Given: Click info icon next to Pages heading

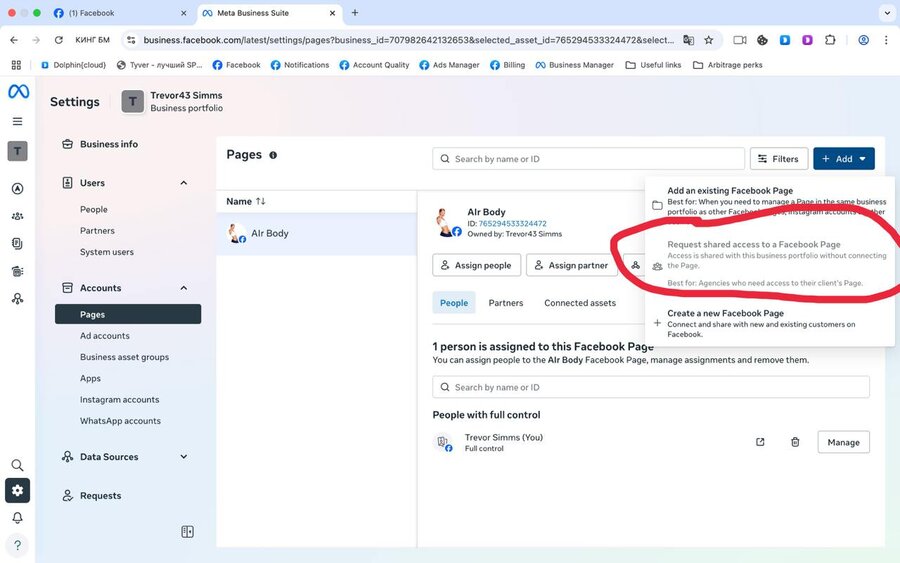Looking at the screenshot, I should point(273,155).
